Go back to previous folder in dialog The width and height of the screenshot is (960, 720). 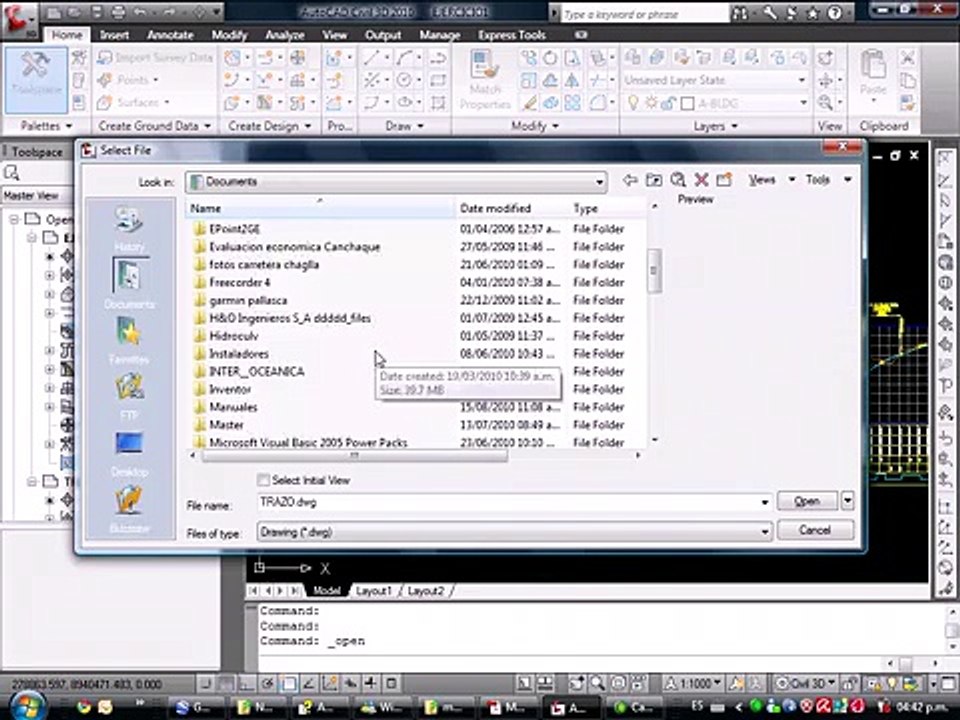[x=630, y=179]
